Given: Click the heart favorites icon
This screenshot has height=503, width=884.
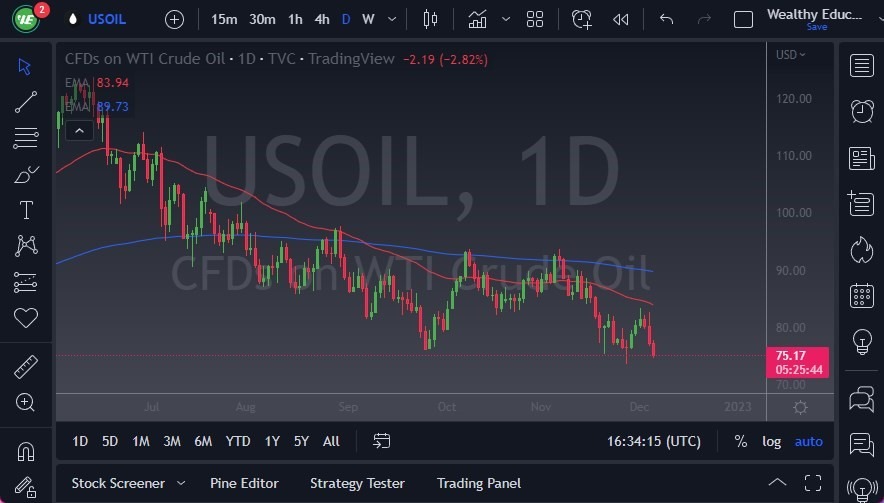Looking at the screenshot, I should 26,318.
